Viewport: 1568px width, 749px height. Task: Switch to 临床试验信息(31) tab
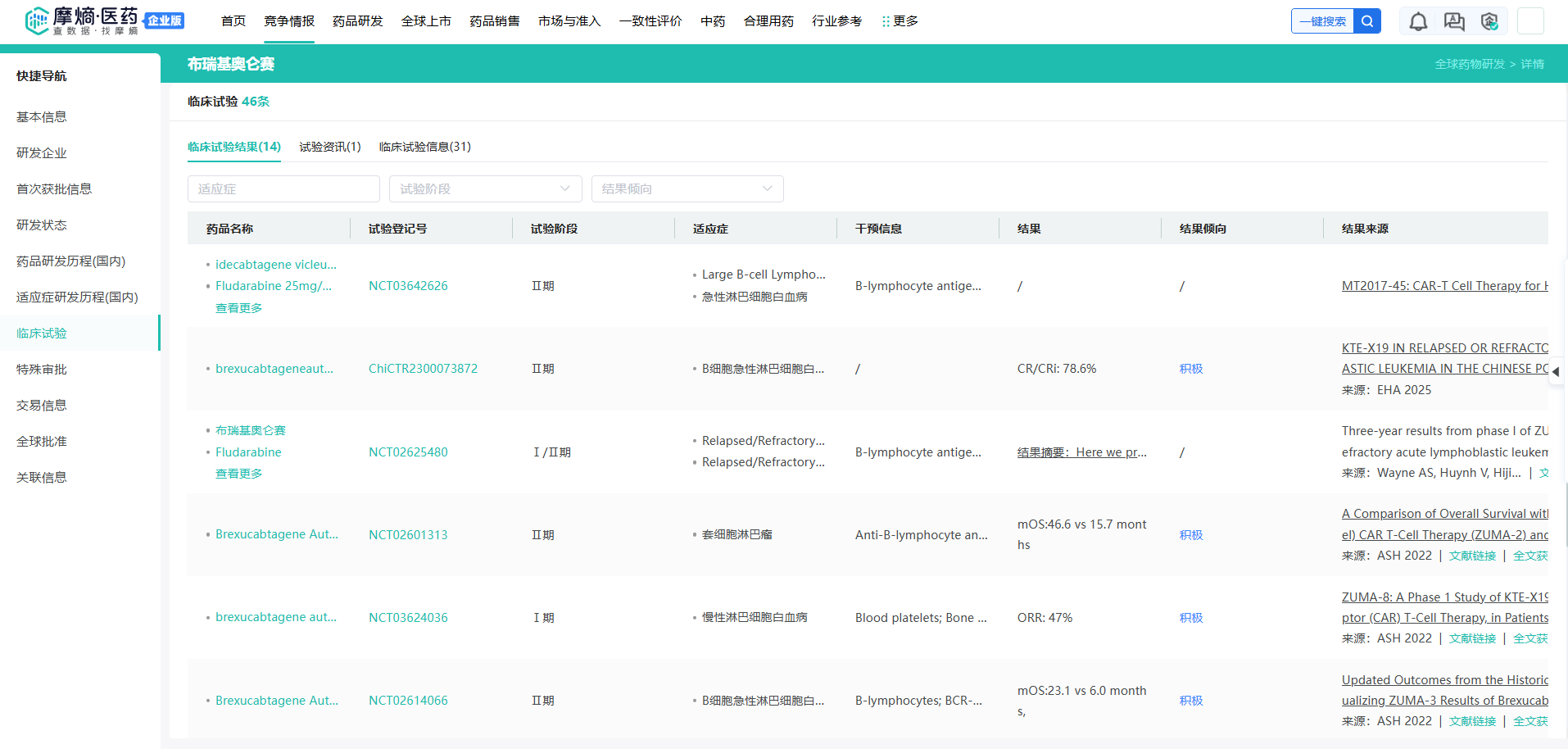click(x=424, y=147)
